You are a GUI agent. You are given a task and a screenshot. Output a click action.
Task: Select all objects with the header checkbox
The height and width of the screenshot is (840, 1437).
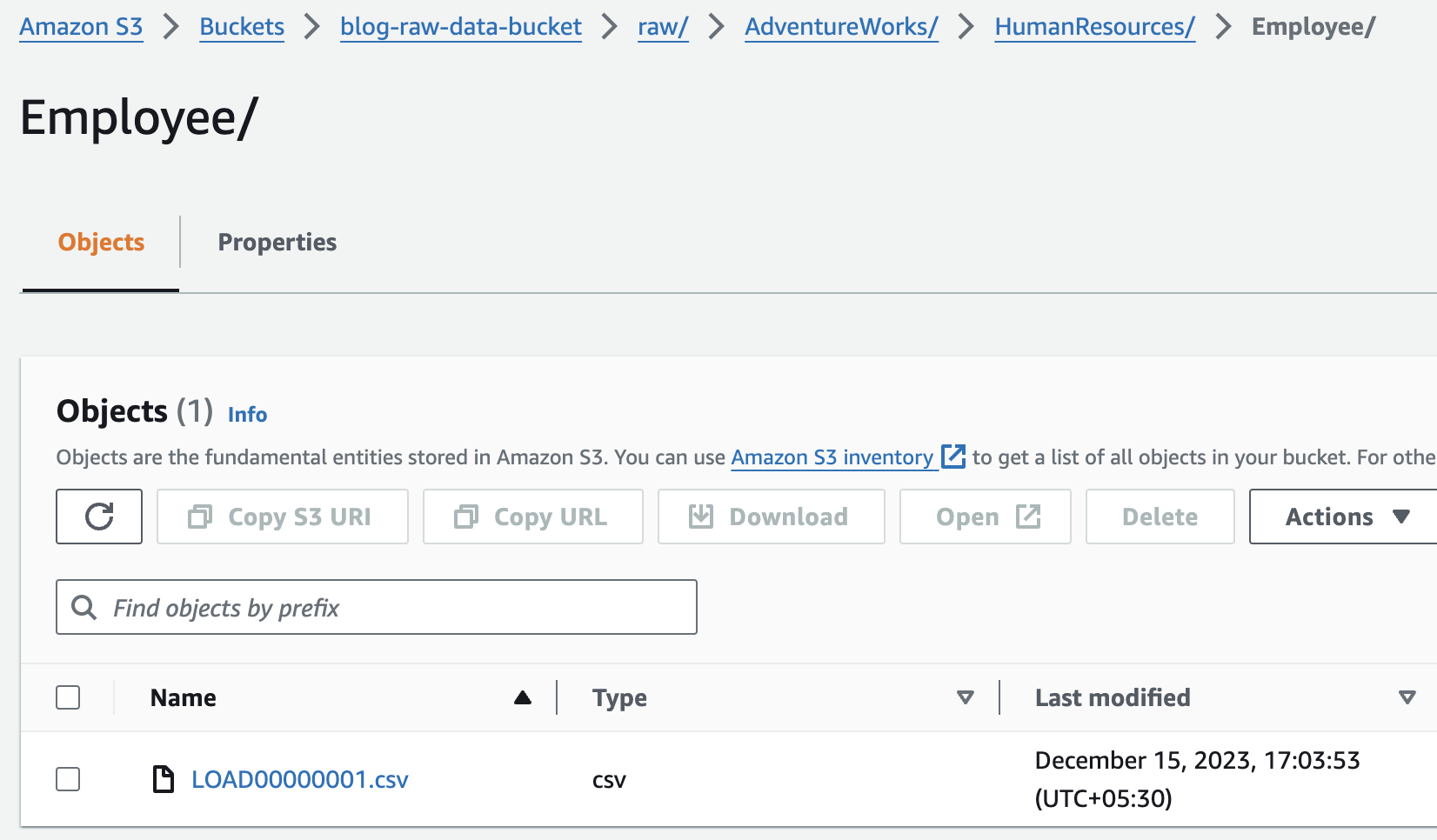point(68,697)
